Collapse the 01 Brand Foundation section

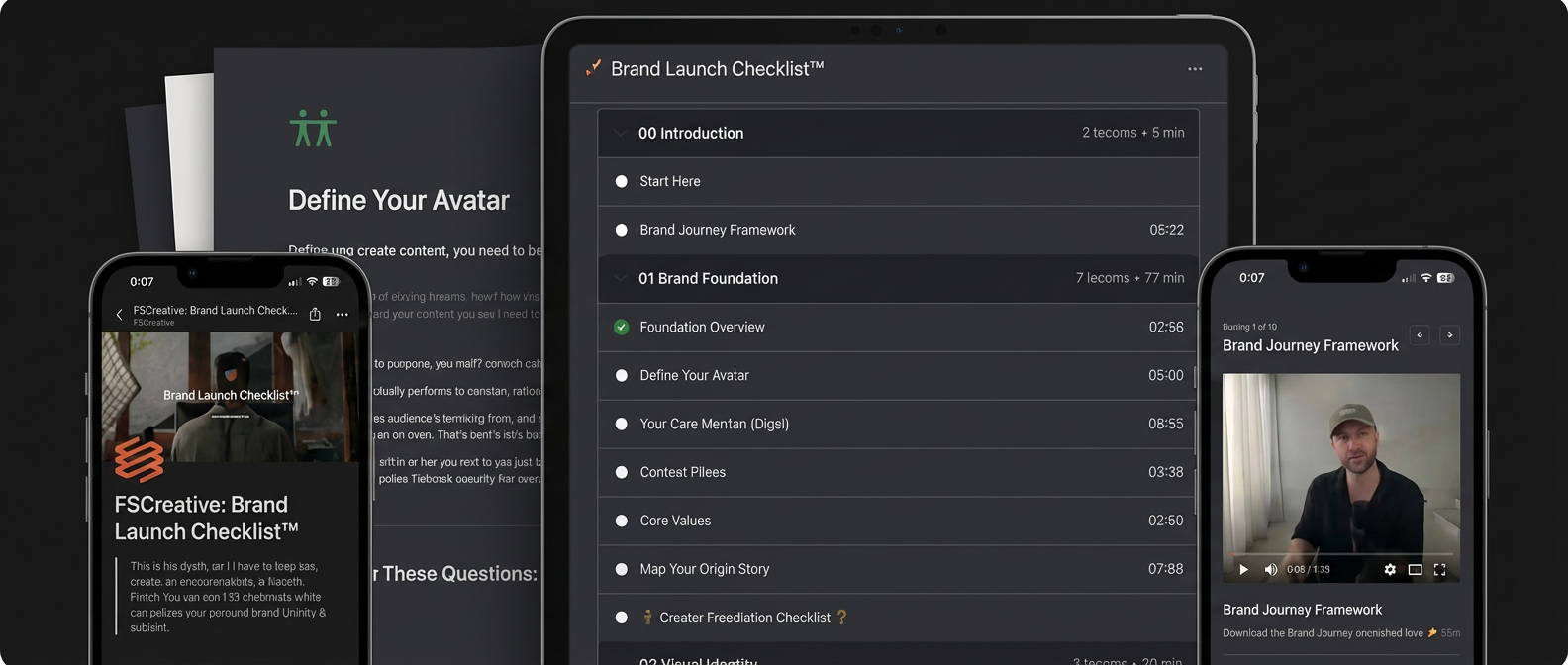(x=621, y=278)
